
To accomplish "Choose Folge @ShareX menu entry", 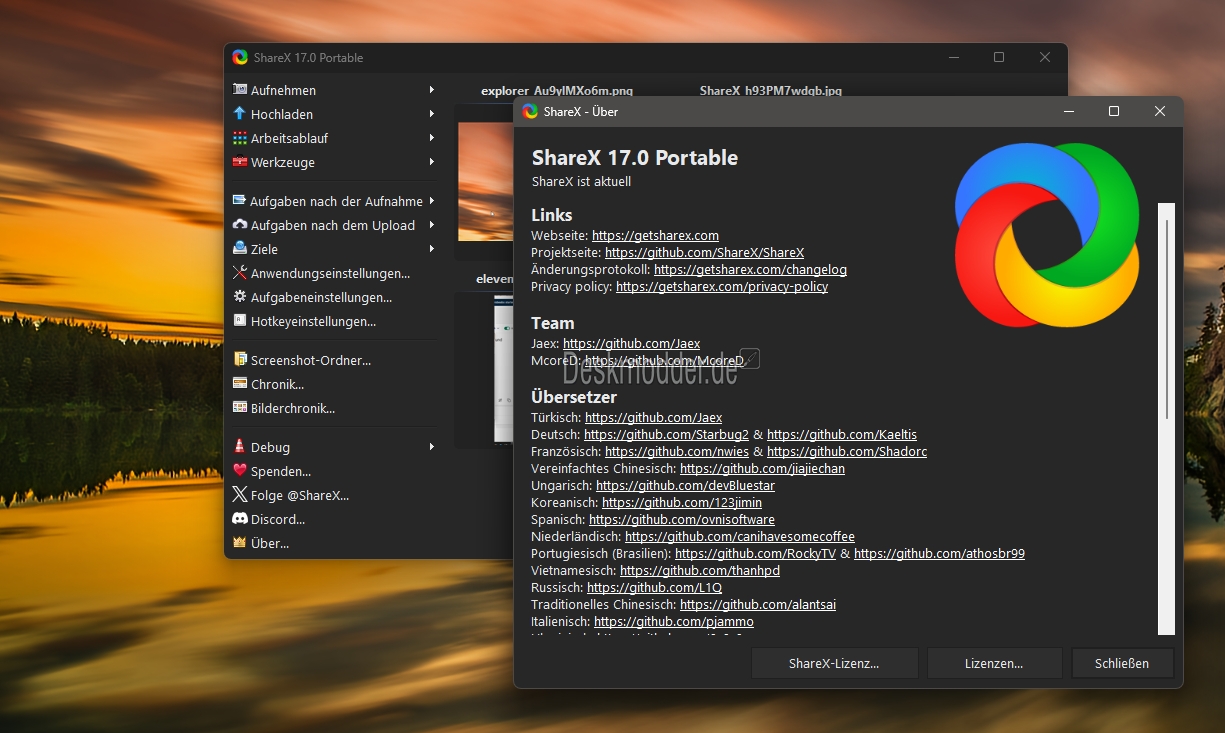I will pyautogui.click(x=300, y=495).
